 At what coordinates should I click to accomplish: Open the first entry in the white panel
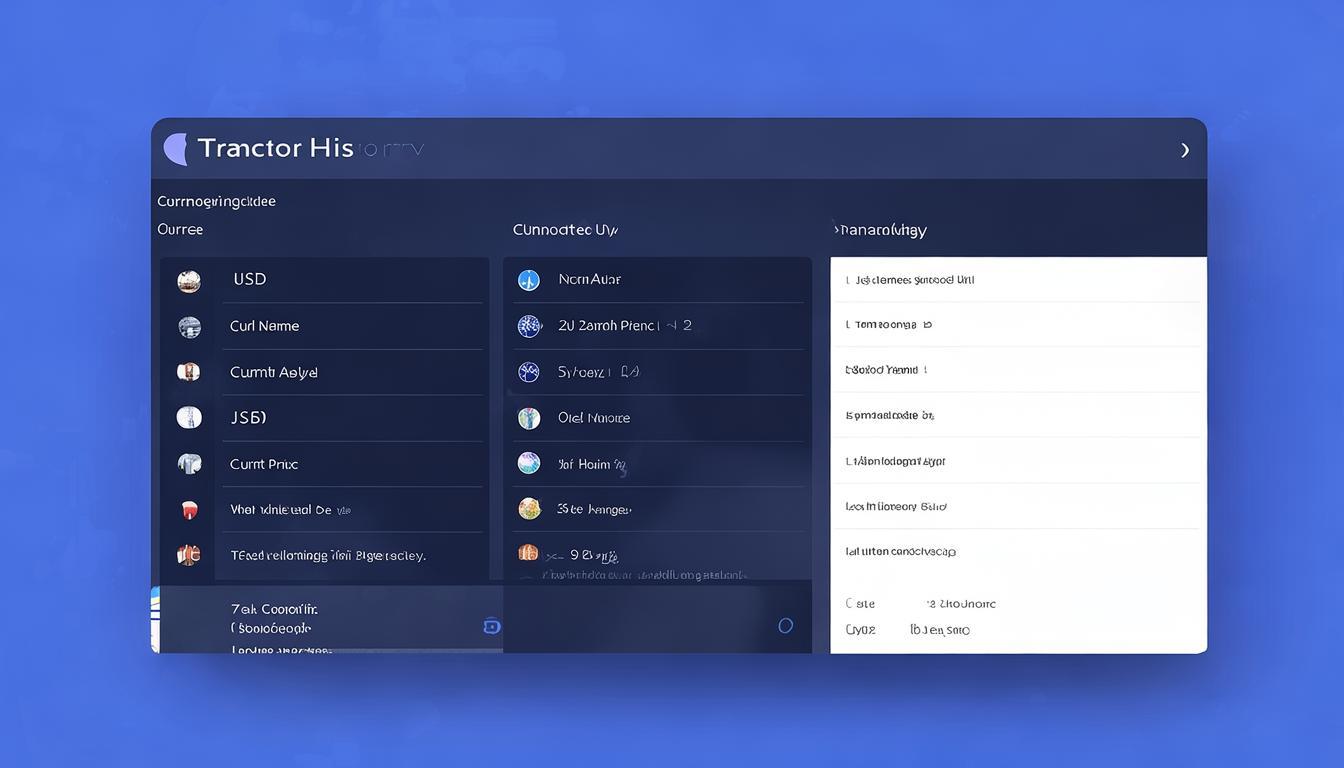click(910, 280)
